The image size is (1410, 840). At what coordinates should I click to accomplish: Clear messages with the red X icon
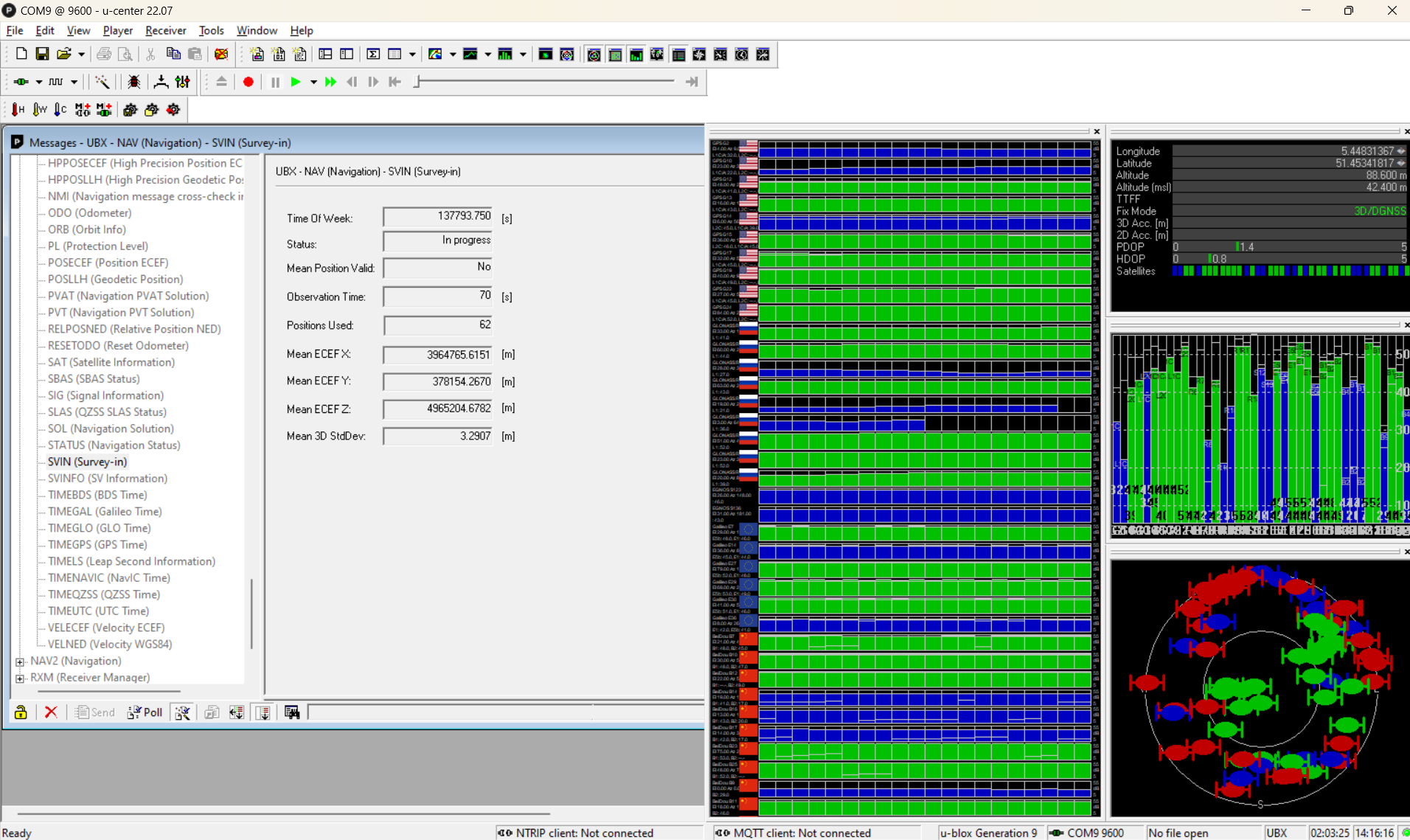(x=51, y=712)
